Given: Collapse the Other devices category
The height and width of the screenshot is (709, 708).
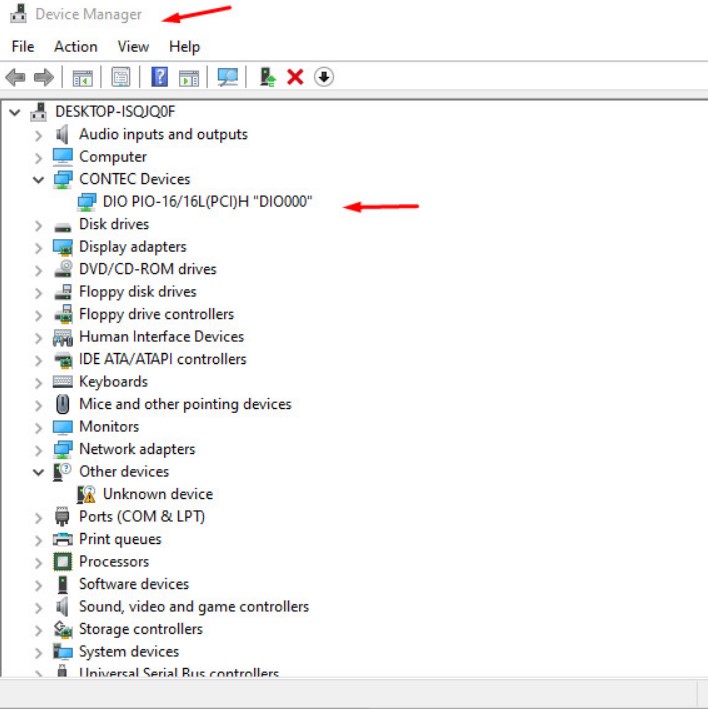Looking at the screenshot, I should [x=38, y=473].
